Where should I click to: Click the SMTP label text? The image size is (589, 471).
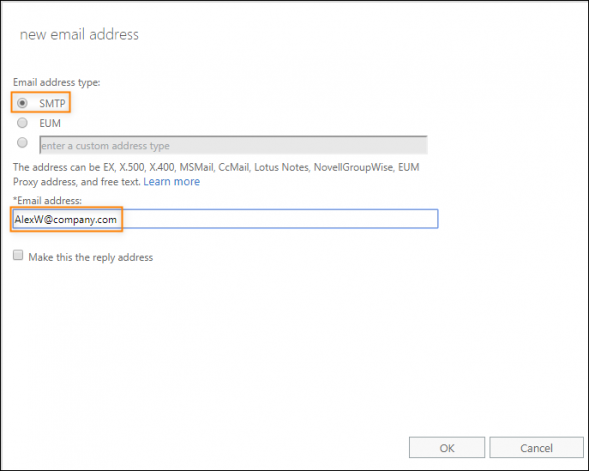point(52,103)
